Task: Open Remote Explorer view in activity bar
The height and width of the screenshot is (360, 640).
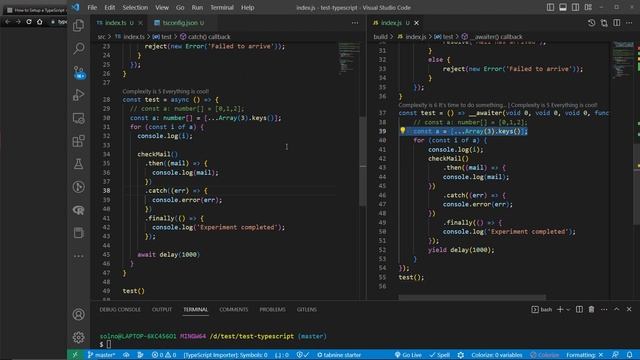Action: tap(78, 118)
